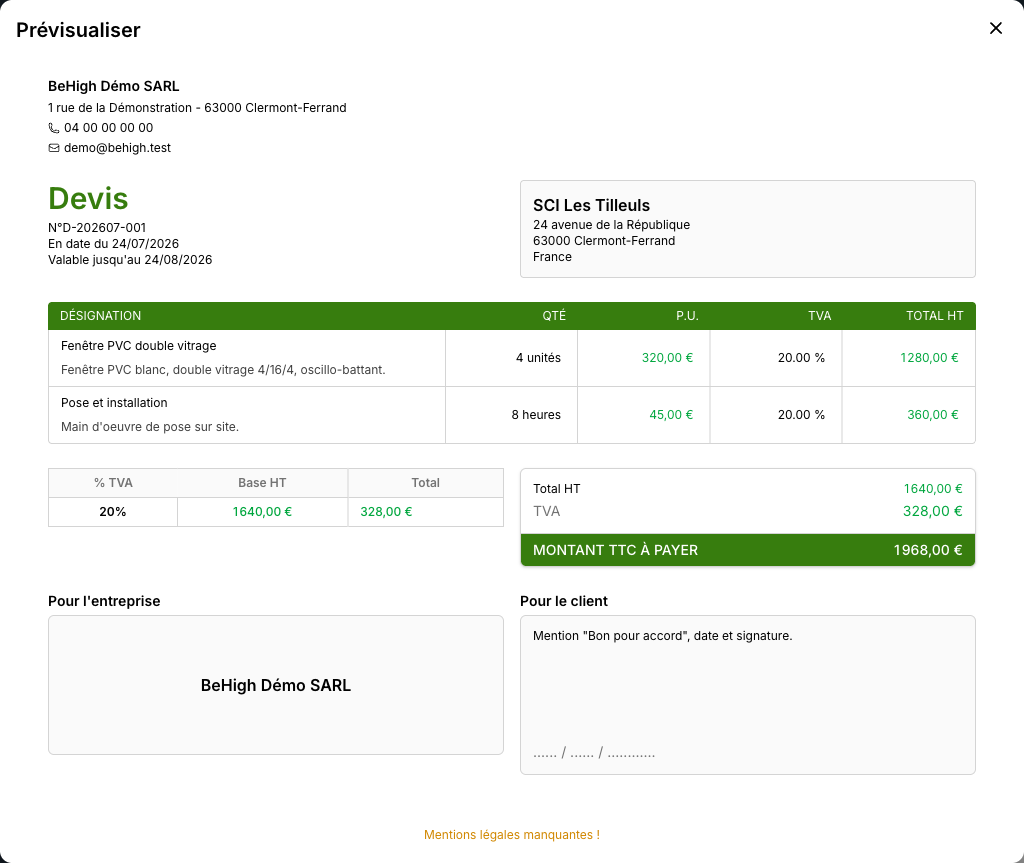This screenshot has height=863, width=1024.
Task: Click the Base HT column header
Action: 263,483
